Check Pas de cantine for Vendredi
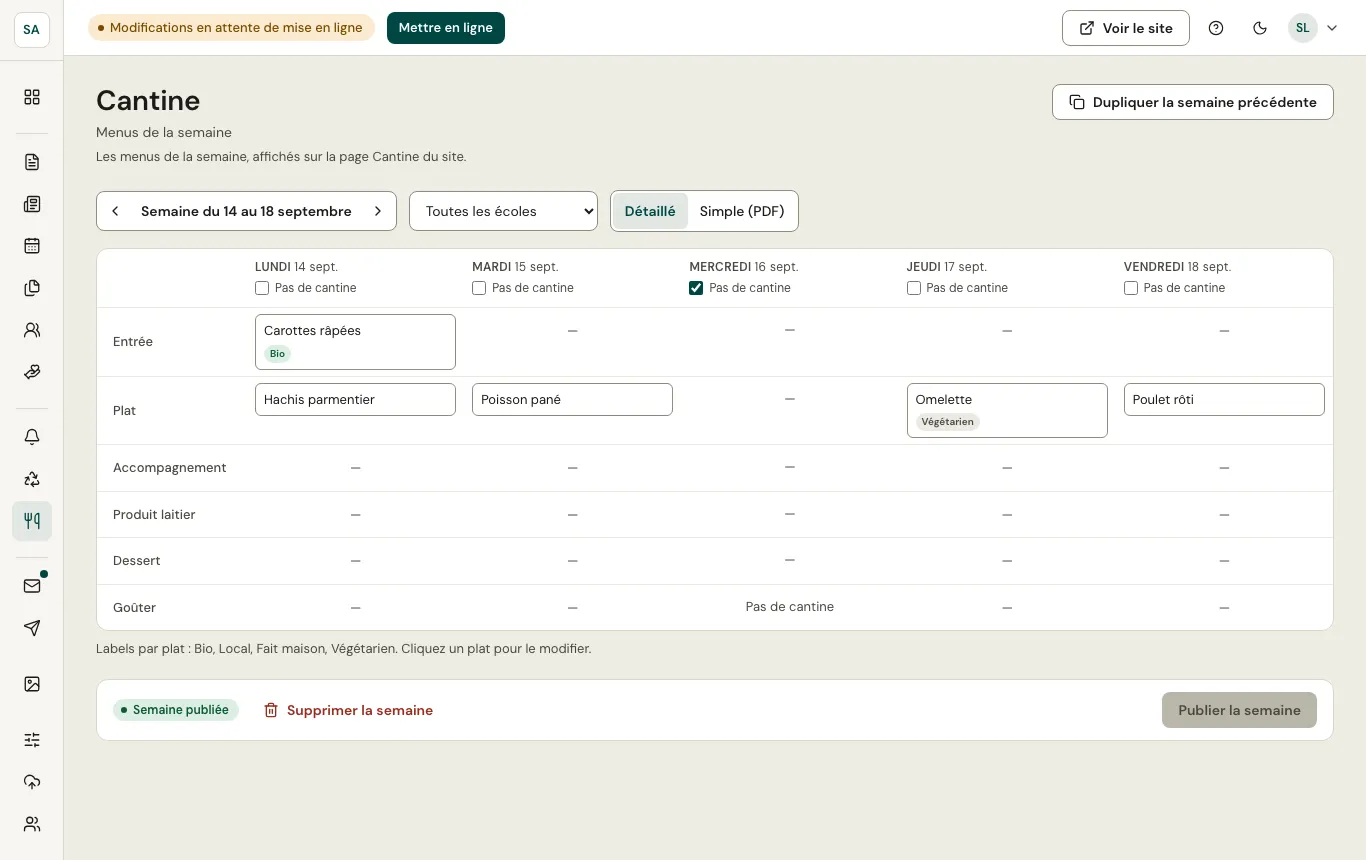This screenshot has height=860, width=1366. point(1131,288)
